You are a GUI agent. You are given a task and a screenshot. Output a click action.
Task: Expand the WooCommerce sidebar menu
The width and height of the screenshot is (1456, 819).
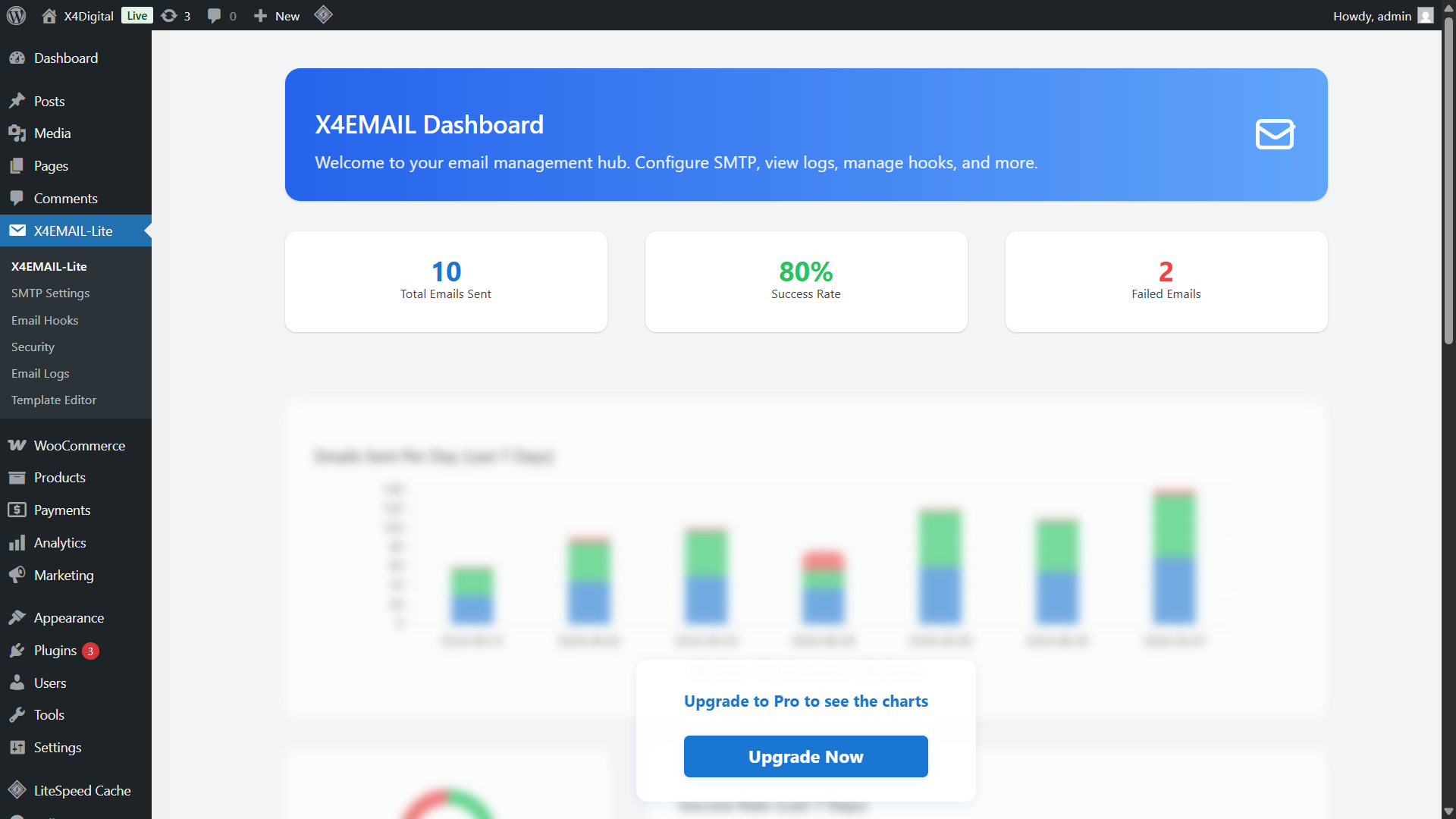(x=79, y=445)
